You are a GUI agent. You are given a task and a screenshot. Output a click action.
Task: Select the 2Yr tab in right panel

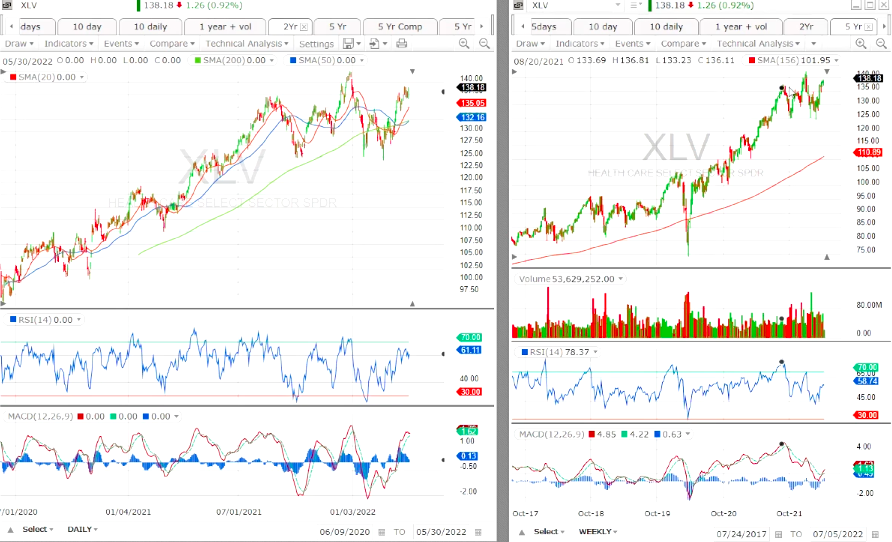pyautogui.click(x=806, y=27)
